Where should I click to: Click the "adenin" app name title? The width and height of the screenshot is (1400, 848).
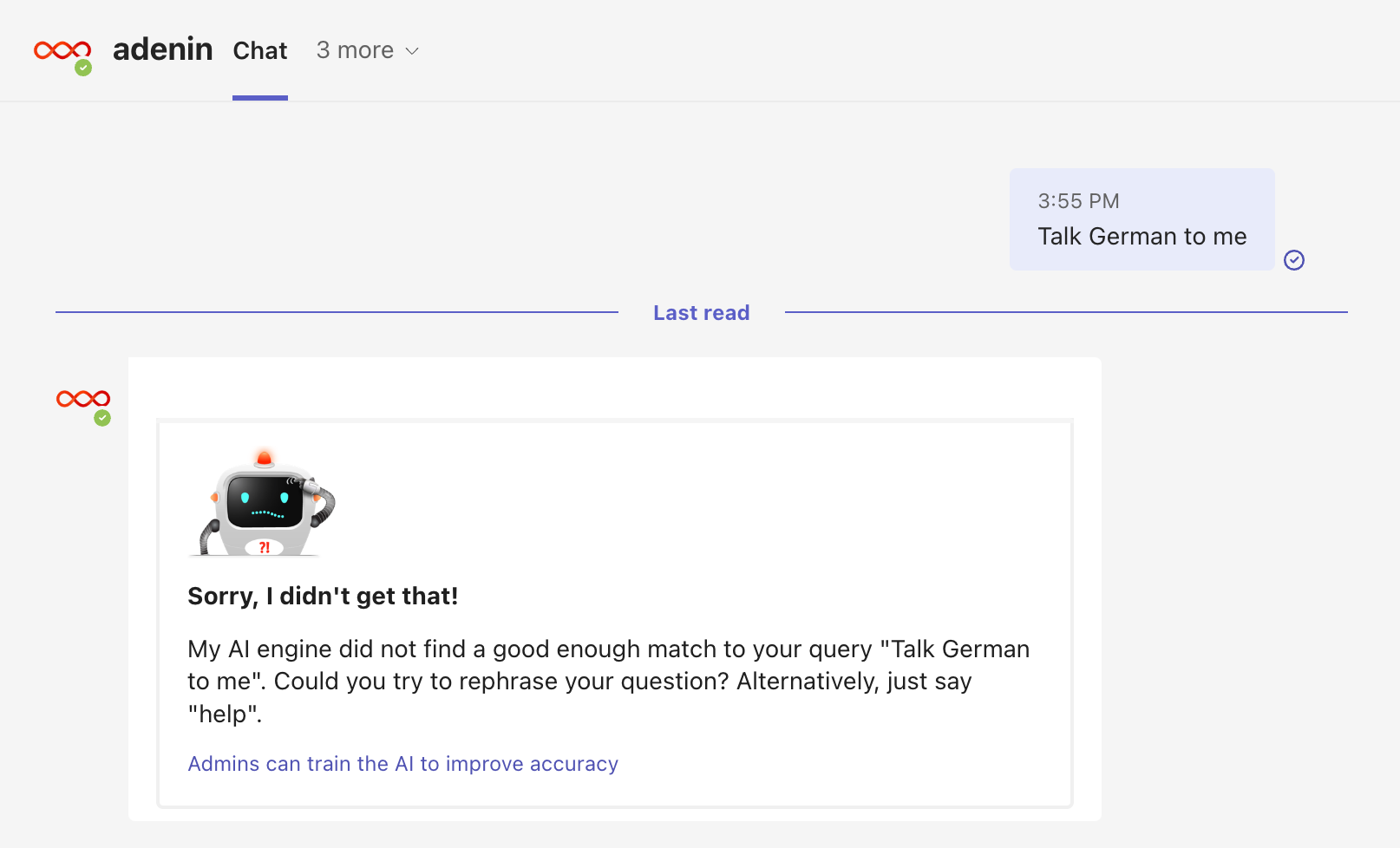coord(163,49)
